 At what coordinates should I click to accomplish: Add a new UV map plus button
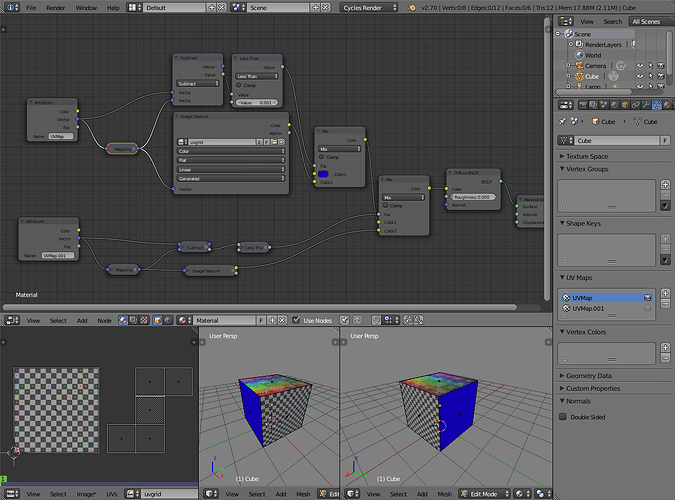665,293
